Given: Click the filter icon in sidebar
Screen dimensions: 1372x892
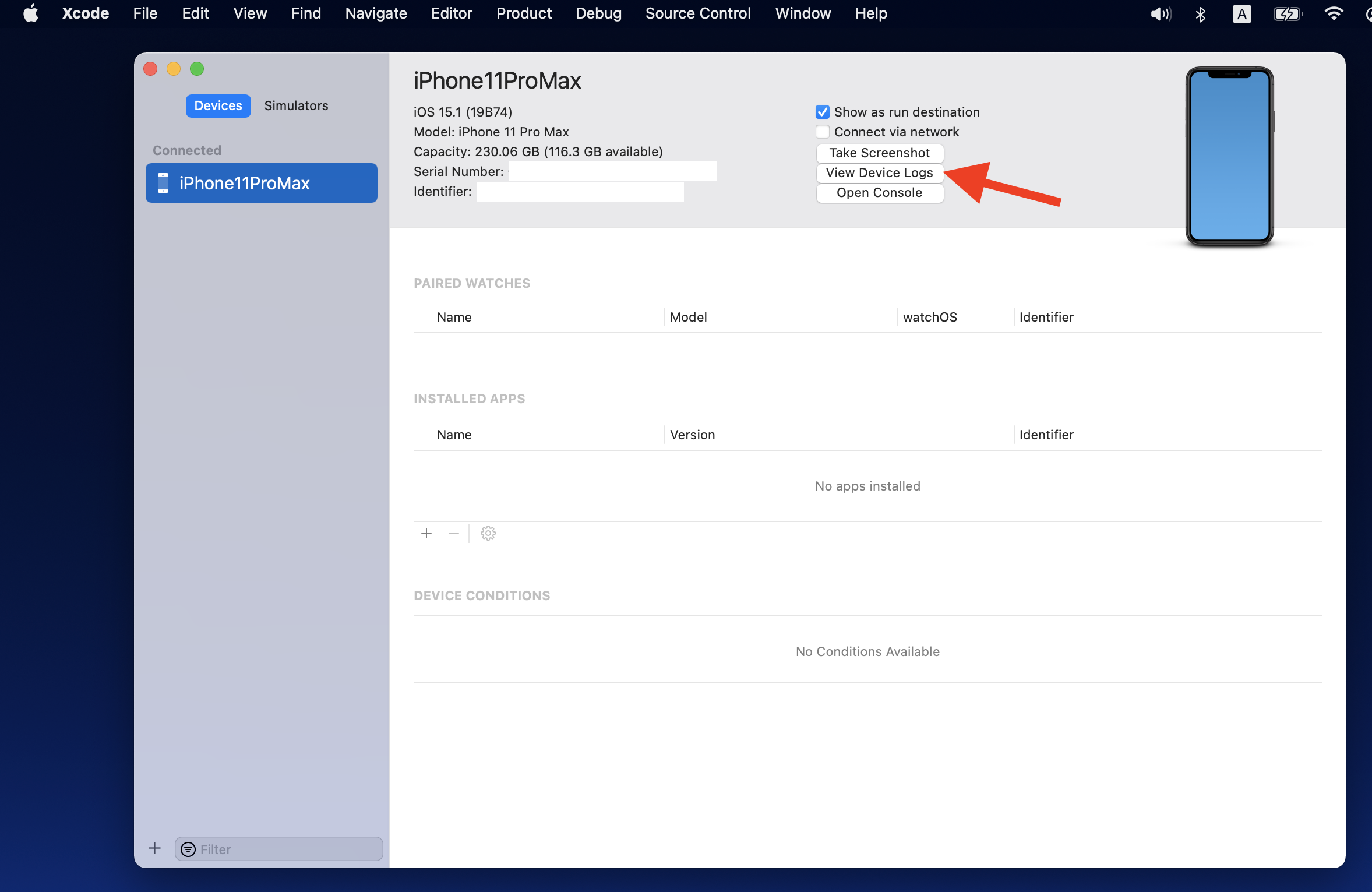Looking at the screenshot, I should point(188,849).
